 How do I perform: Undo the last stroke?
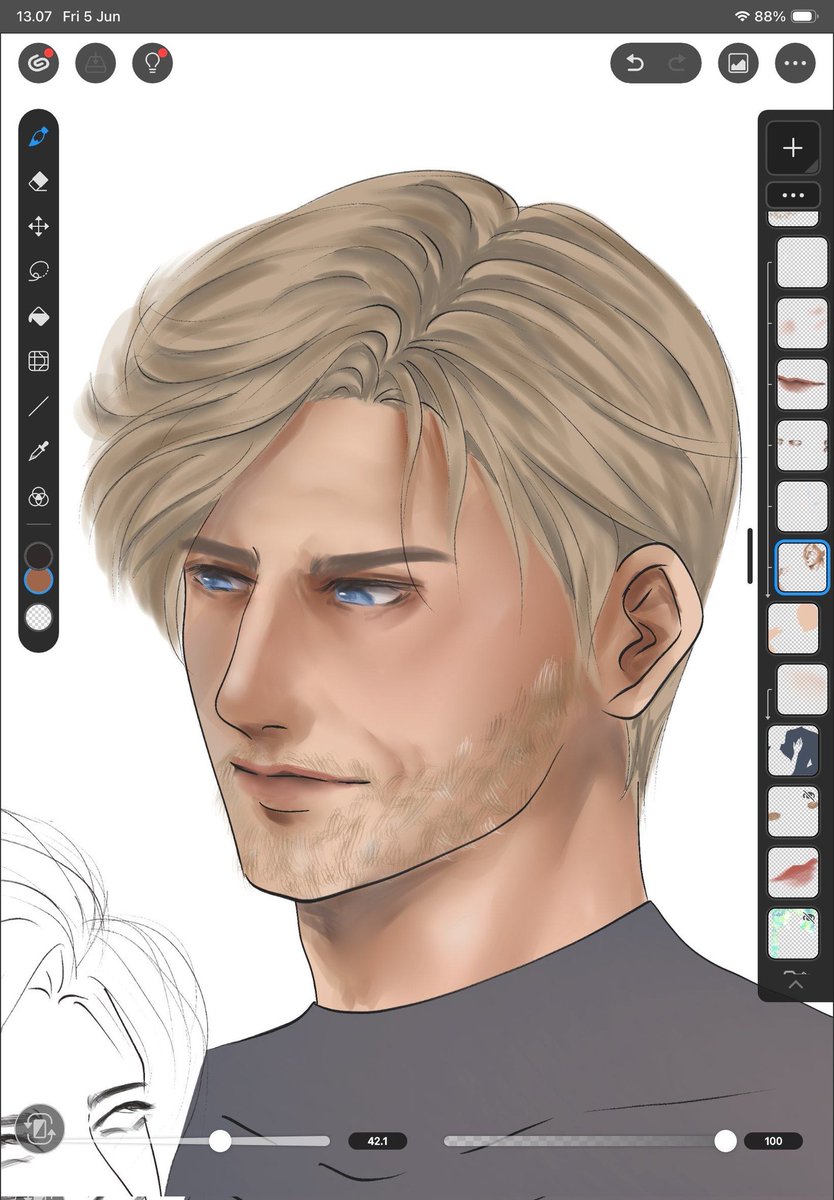coord(634,63)
